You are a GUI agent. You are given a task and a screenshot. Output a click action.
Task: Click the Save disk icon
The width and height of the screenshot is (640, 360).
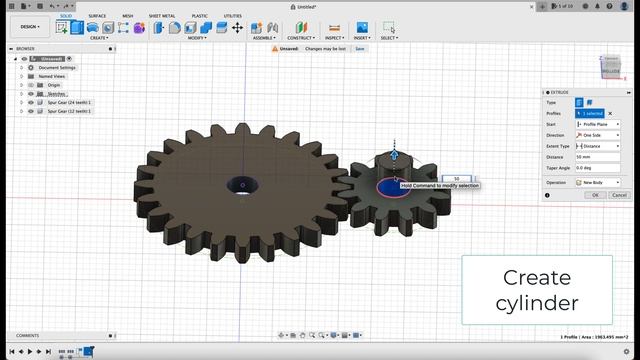(x=40, y=6)
